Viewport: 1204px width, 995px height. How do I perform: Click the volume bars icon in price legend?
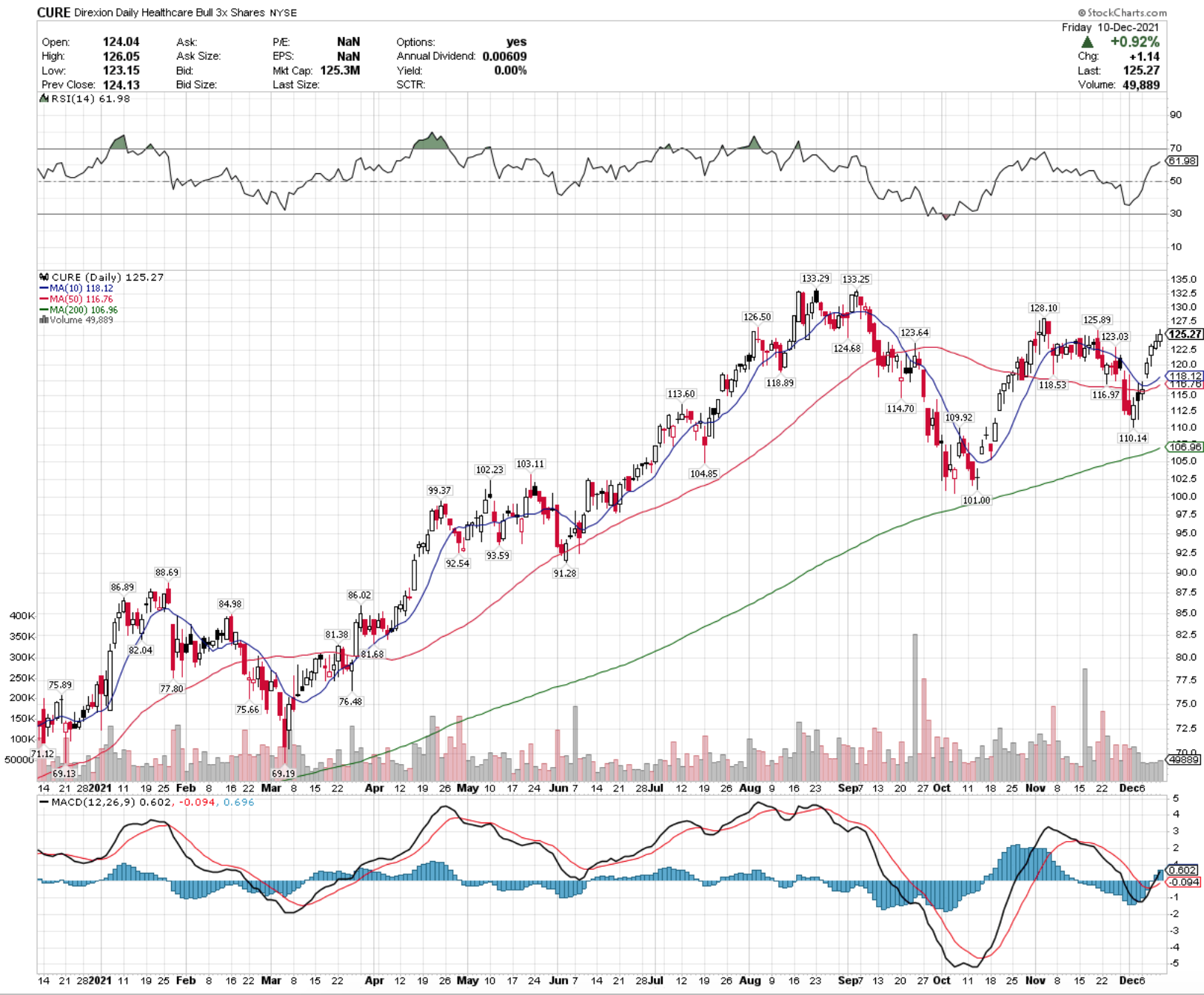pyautogui.click(x=44, y=320)
